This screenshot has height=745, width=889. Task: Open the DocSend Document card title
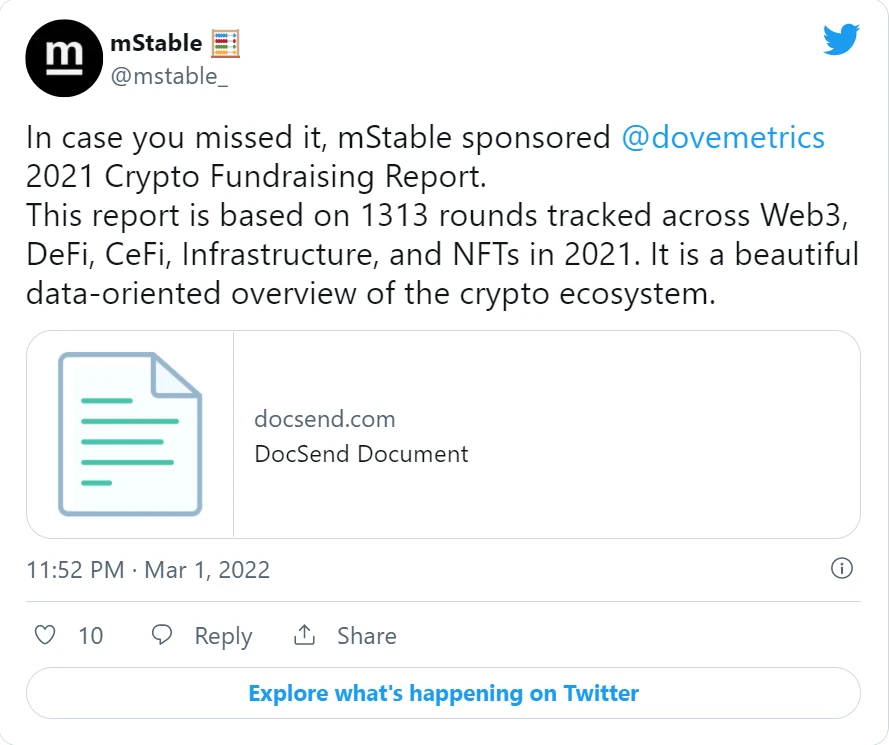coord(362,454)
